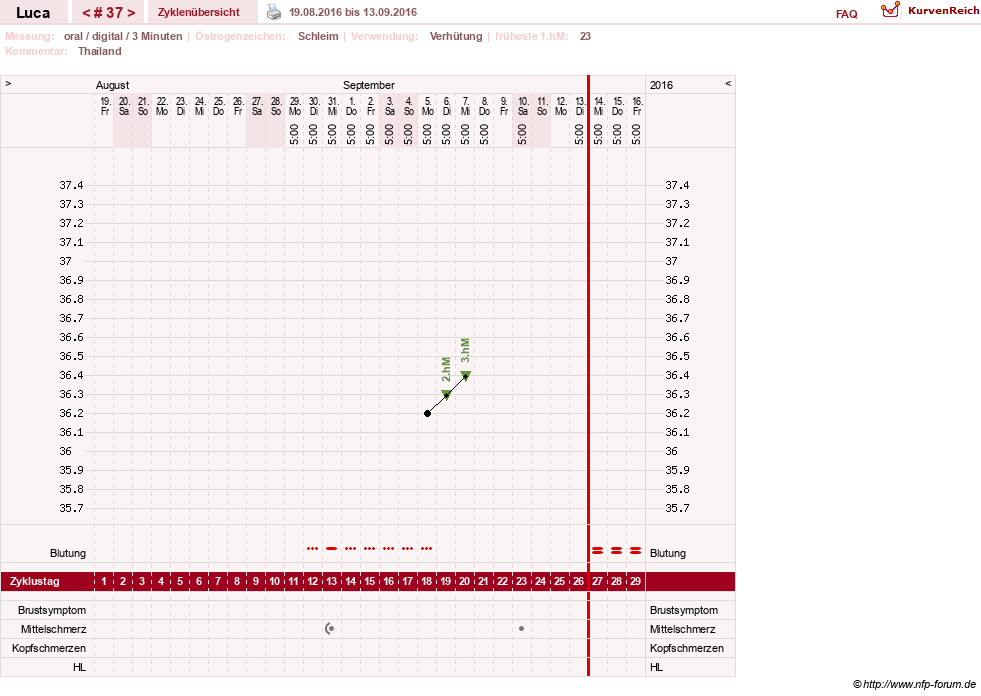981x696 pixels.
Task: Expand chart with the top-left '>' arrow
Action: pyautogui.click(x=8, y=83)
